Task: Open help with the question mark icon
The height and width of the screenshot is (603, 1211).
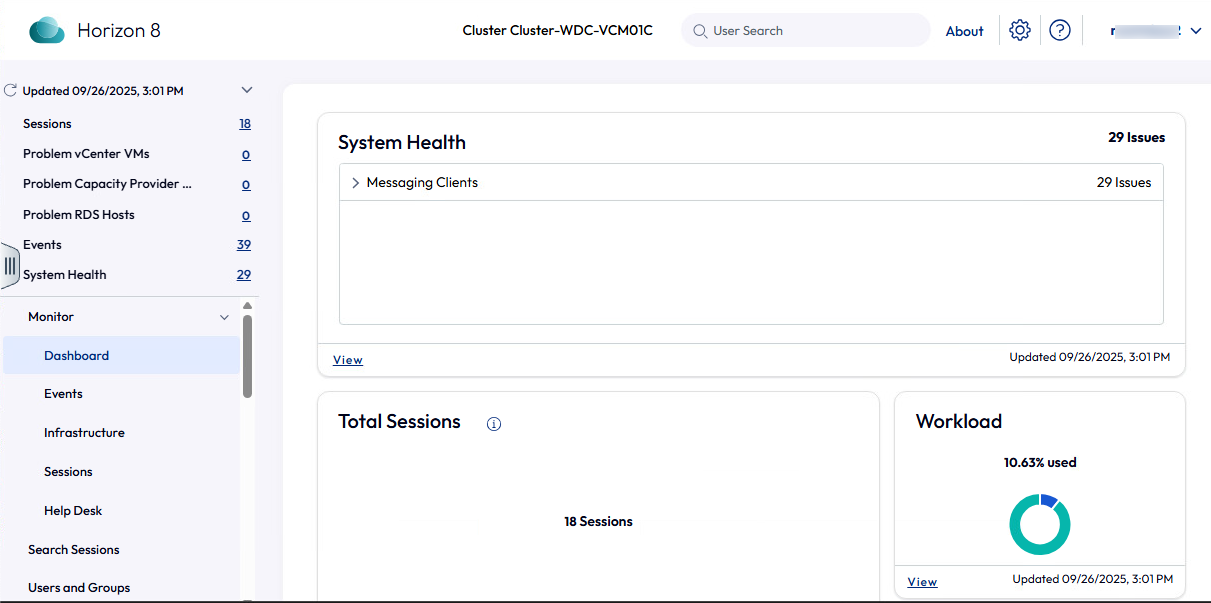Action: coord(1060,31)
